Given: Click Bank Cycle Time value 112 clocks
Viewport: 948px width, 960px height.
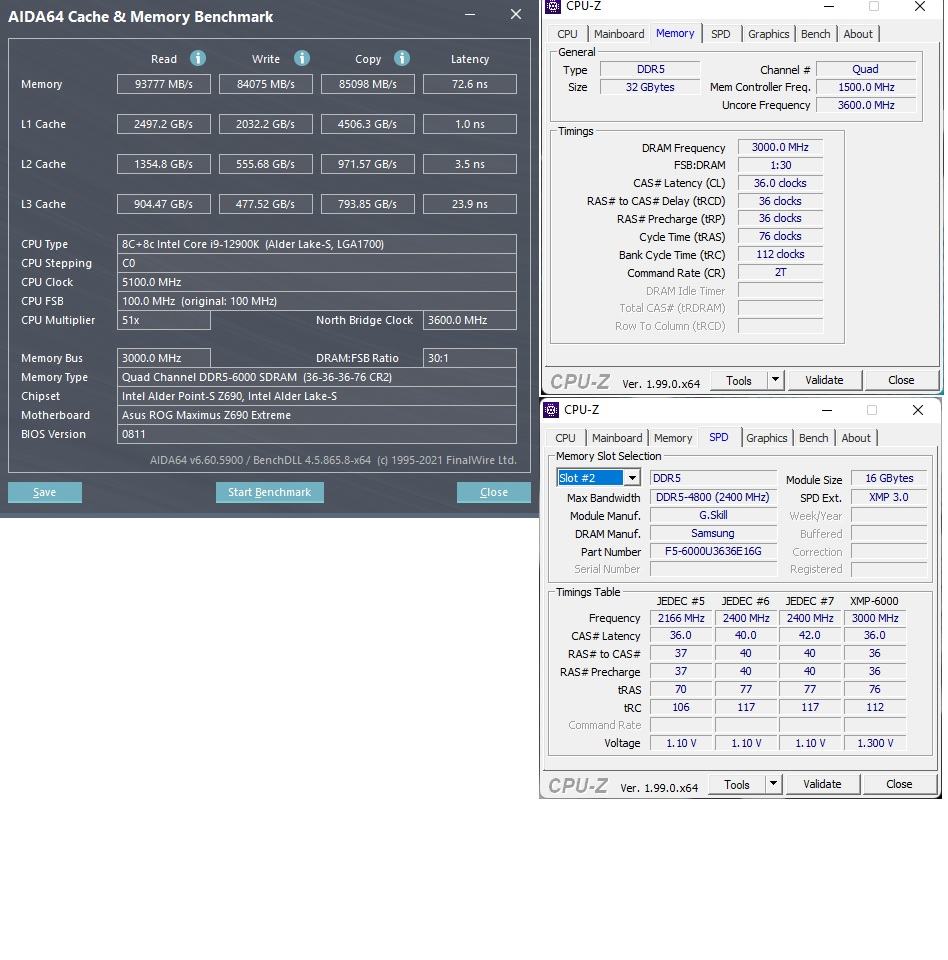Looking at the screenshot, I should (780, 254).
